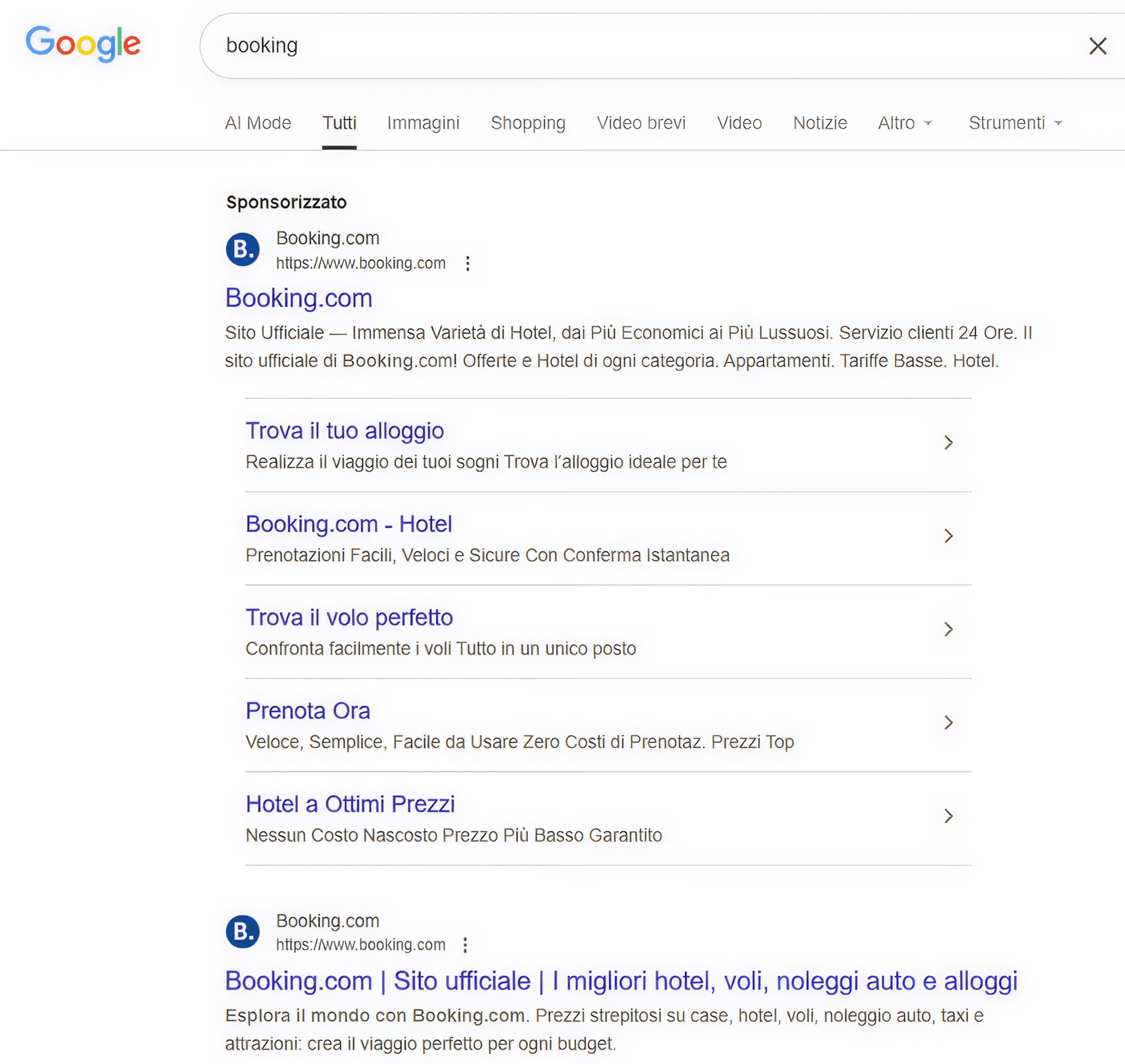Open the Shopping tab
Image resolution: width=1125 pixels, height=1064 pixels.
click(528, 123)
